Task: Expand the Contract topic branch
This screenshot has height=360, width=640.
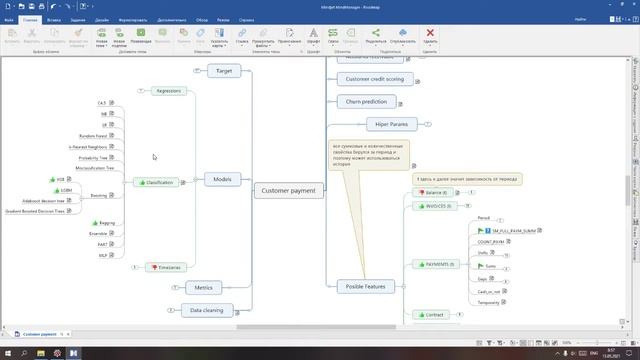Action: 460,314
